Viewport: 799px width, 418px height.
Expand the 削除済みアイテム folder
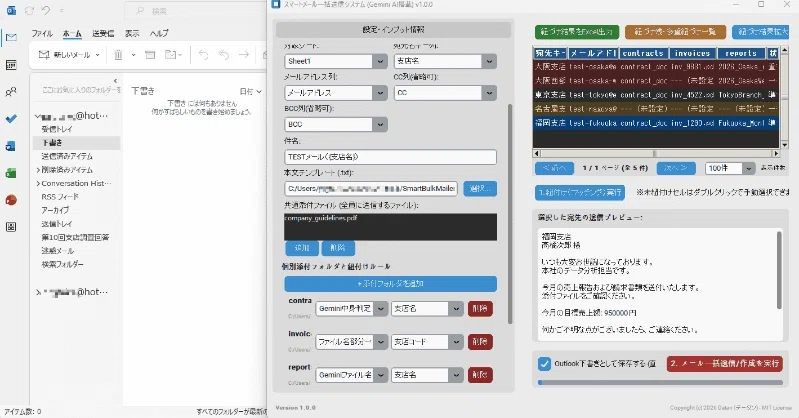tap(38, 170)
